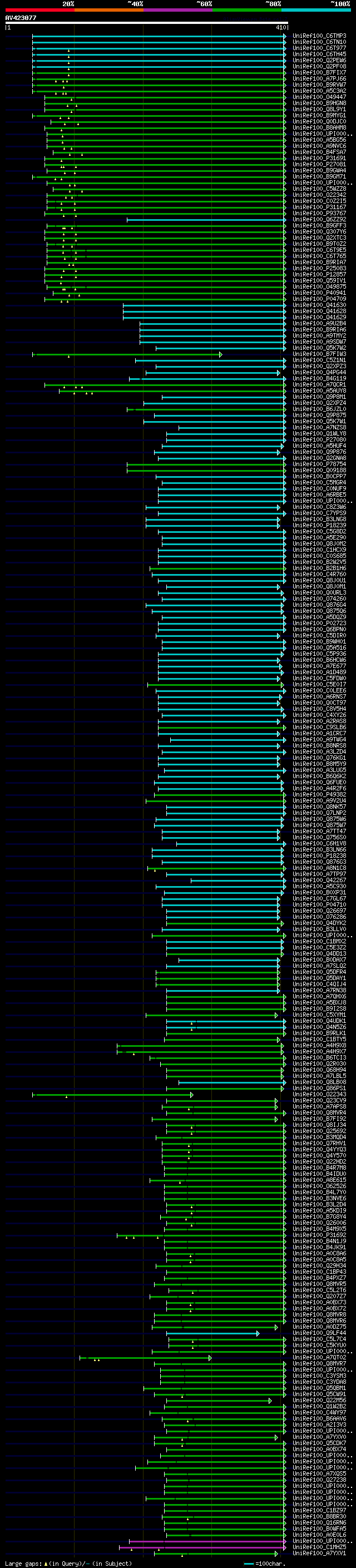The width and height of the screenshot is (356, 1568).
Task: Select hit label UniRef100_A7PJ66
Action: tap(319, 78)
